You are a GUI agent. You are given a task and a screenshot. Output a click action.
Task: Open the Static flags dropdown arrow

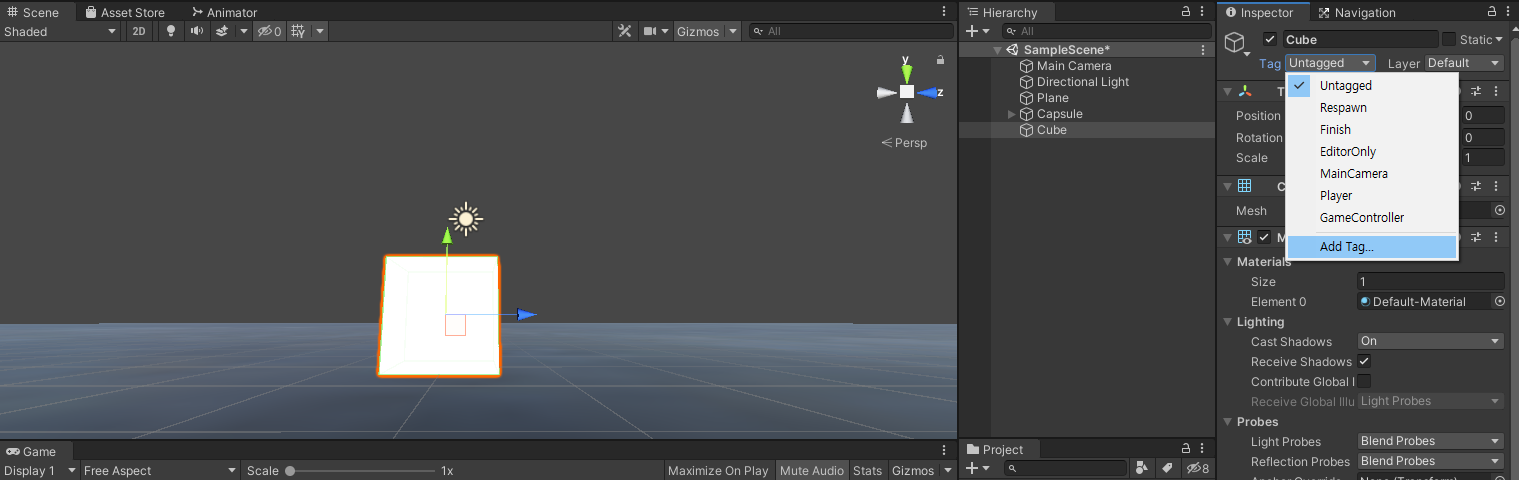[1499, 40]
